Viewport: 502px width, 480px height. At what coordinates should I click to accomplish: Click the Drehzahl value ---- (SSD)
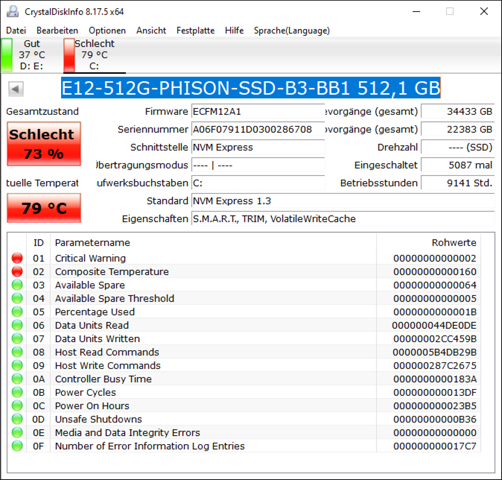pyautogui.click(x=458, y=147)
